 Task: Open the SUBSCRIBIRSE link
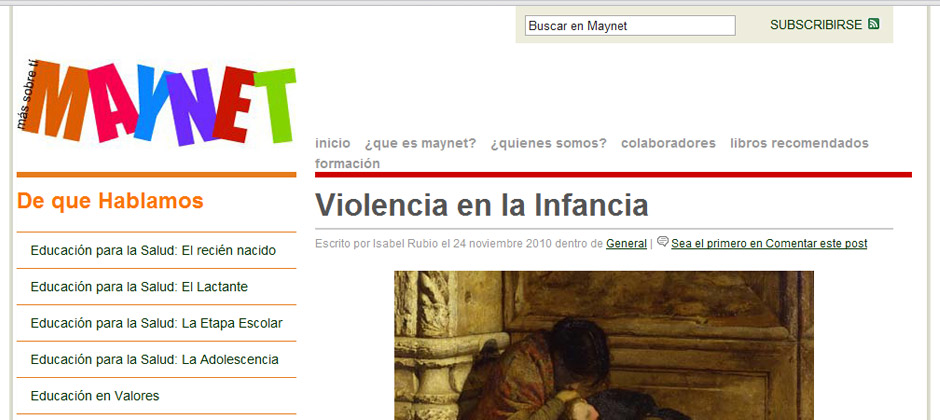coord(816,25)
